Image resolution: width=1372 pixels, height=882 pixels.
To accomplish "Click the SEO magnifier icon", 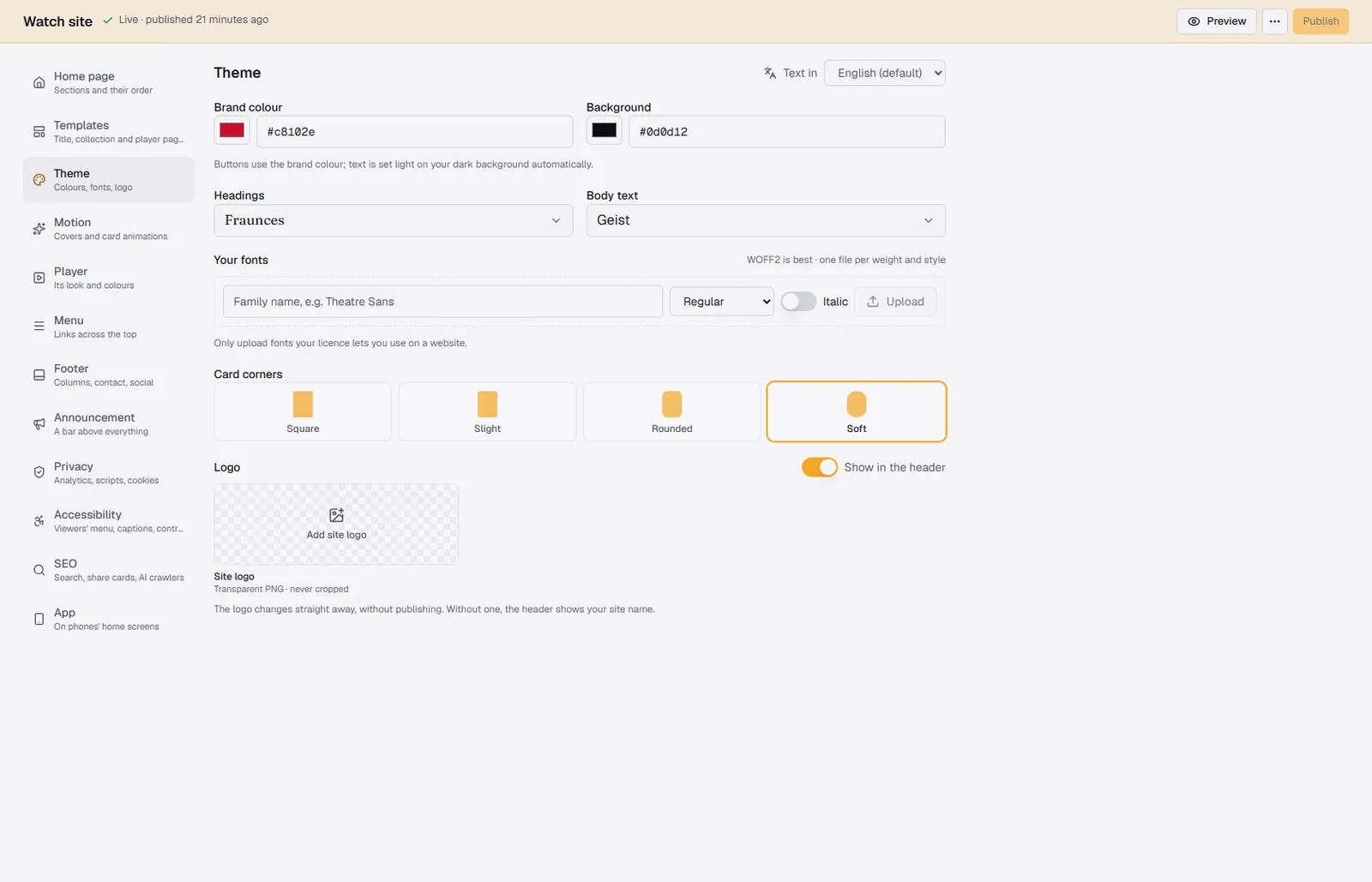I will tap(39, 570).
